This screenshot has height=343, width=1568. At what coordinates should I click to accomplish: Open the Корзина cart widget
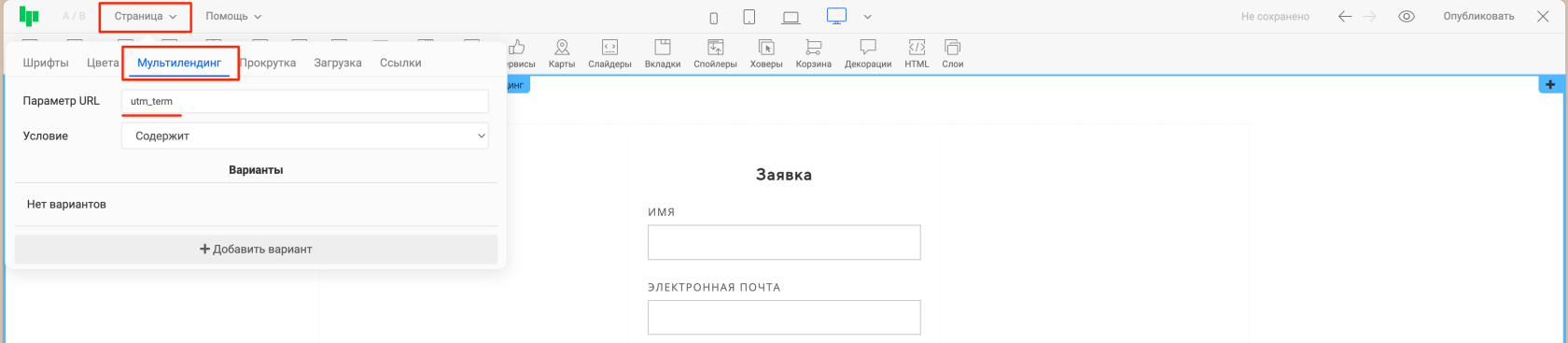(x=814, y=53)
